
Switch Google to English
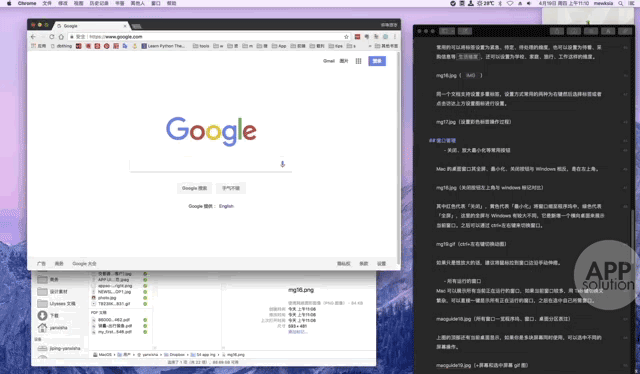click(226, 206)
